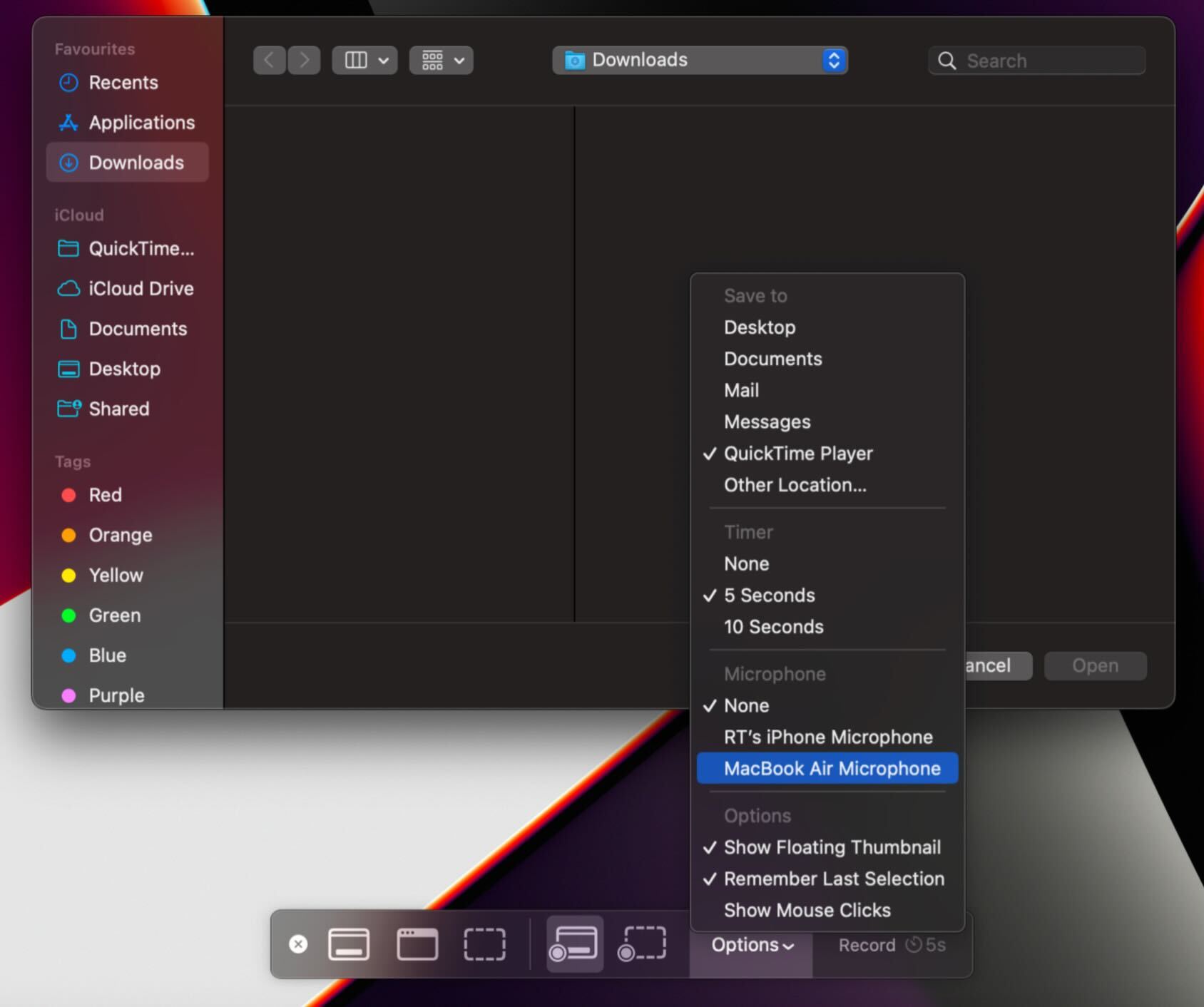Set Timer to 5 Seconds
The image size is (1204, 1007).
click(x=827, y=595)
